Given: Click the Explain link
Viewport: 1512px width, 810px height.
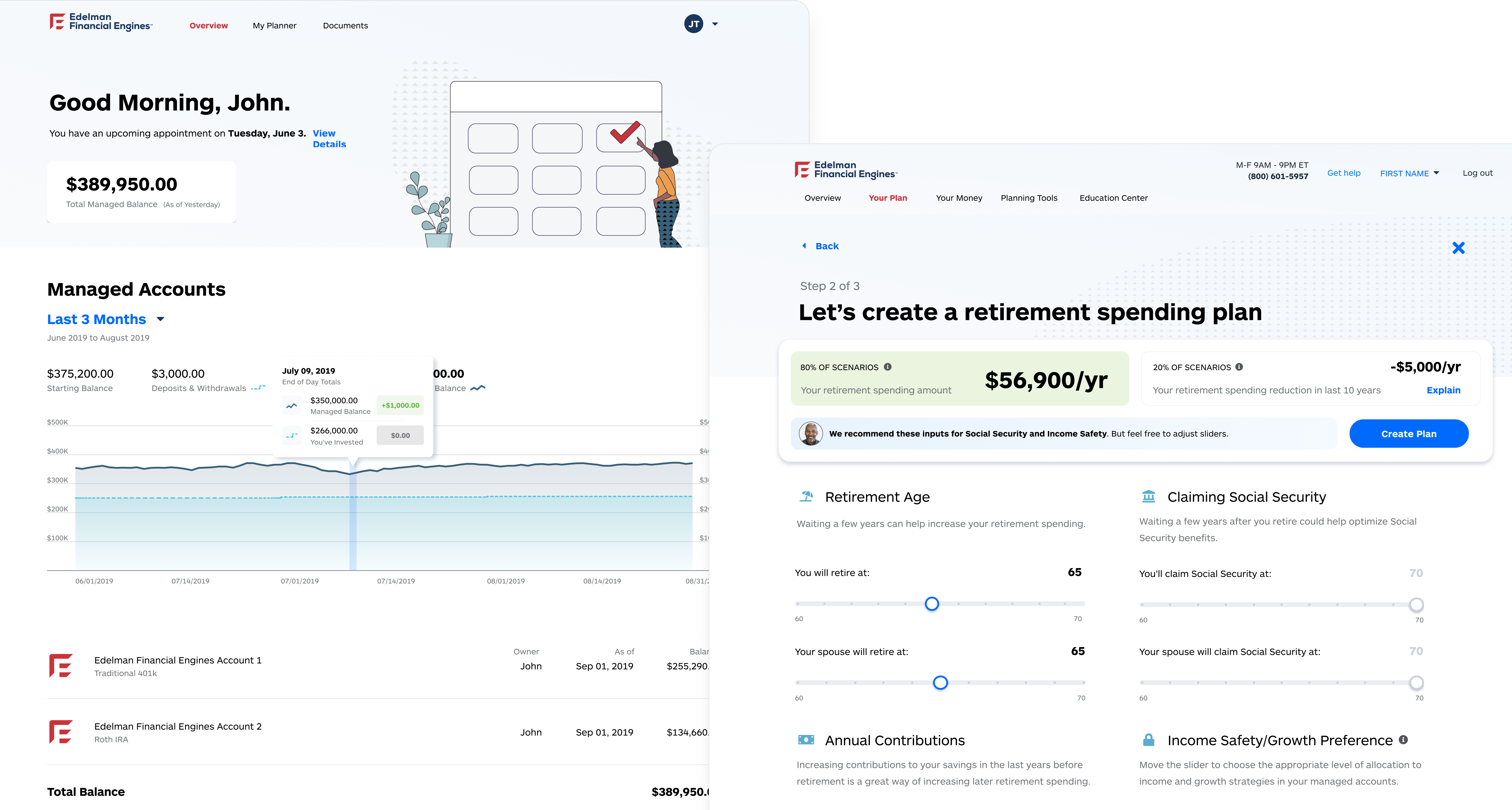Looking at the screenshot, I should [x=1443, y=390].
